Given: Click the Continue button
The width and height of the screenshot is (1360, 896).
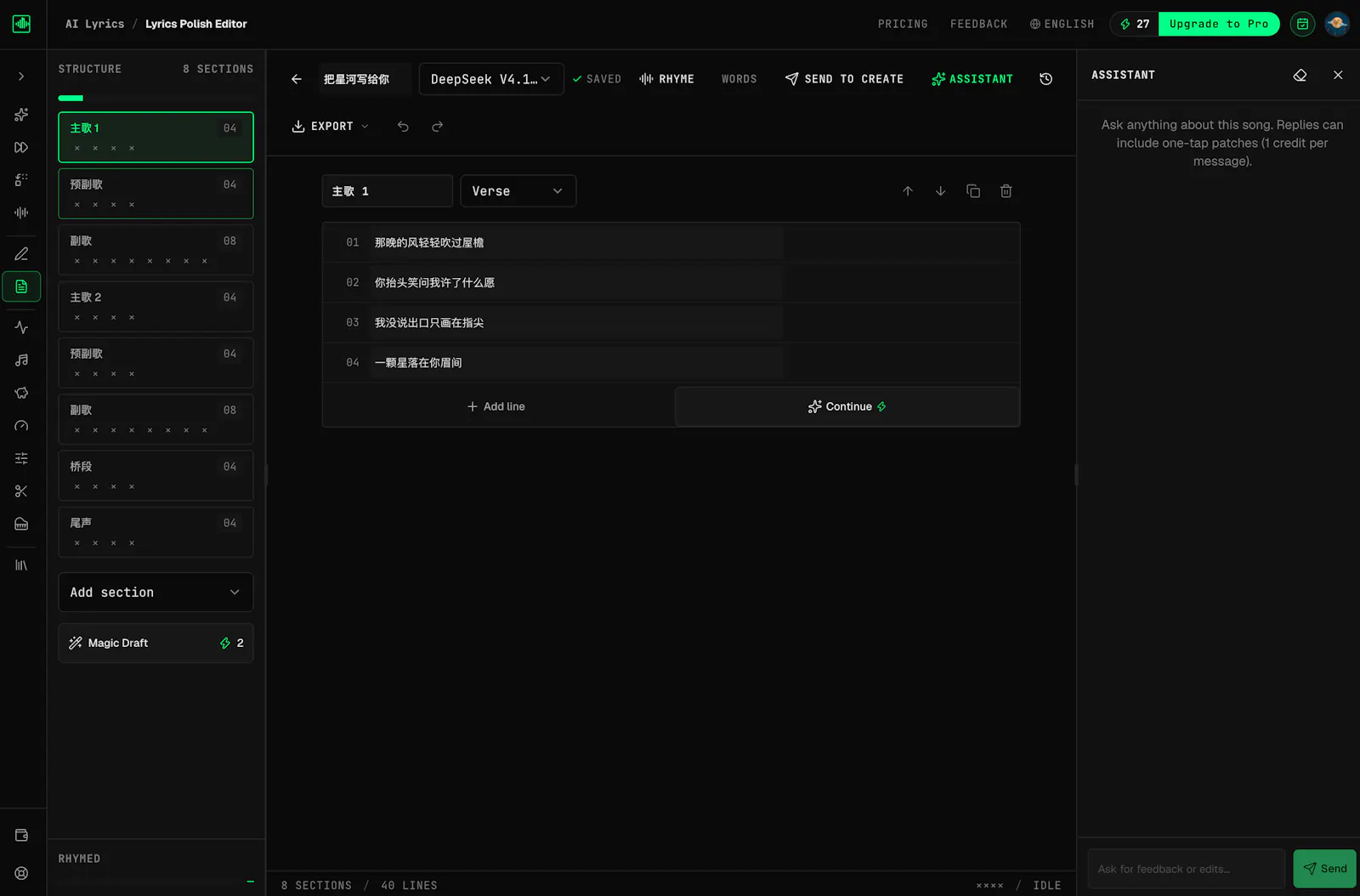Looking at the screenshot, I should (x=847, y=407).
